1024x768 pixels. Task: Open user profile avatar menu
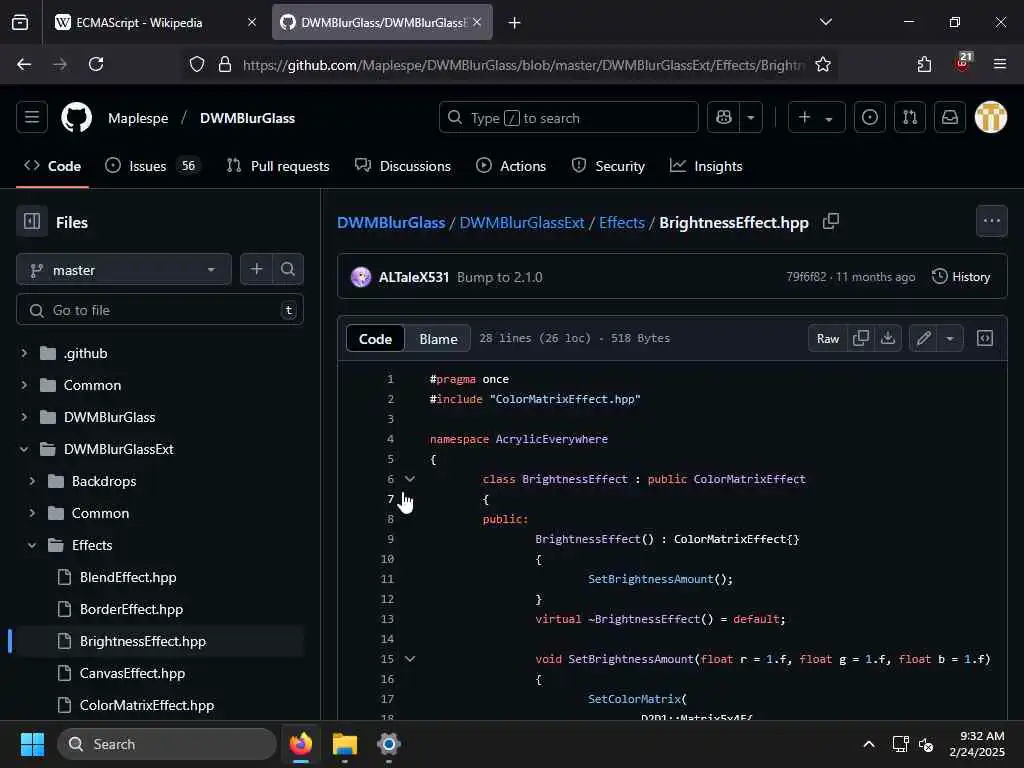[991, 118]
